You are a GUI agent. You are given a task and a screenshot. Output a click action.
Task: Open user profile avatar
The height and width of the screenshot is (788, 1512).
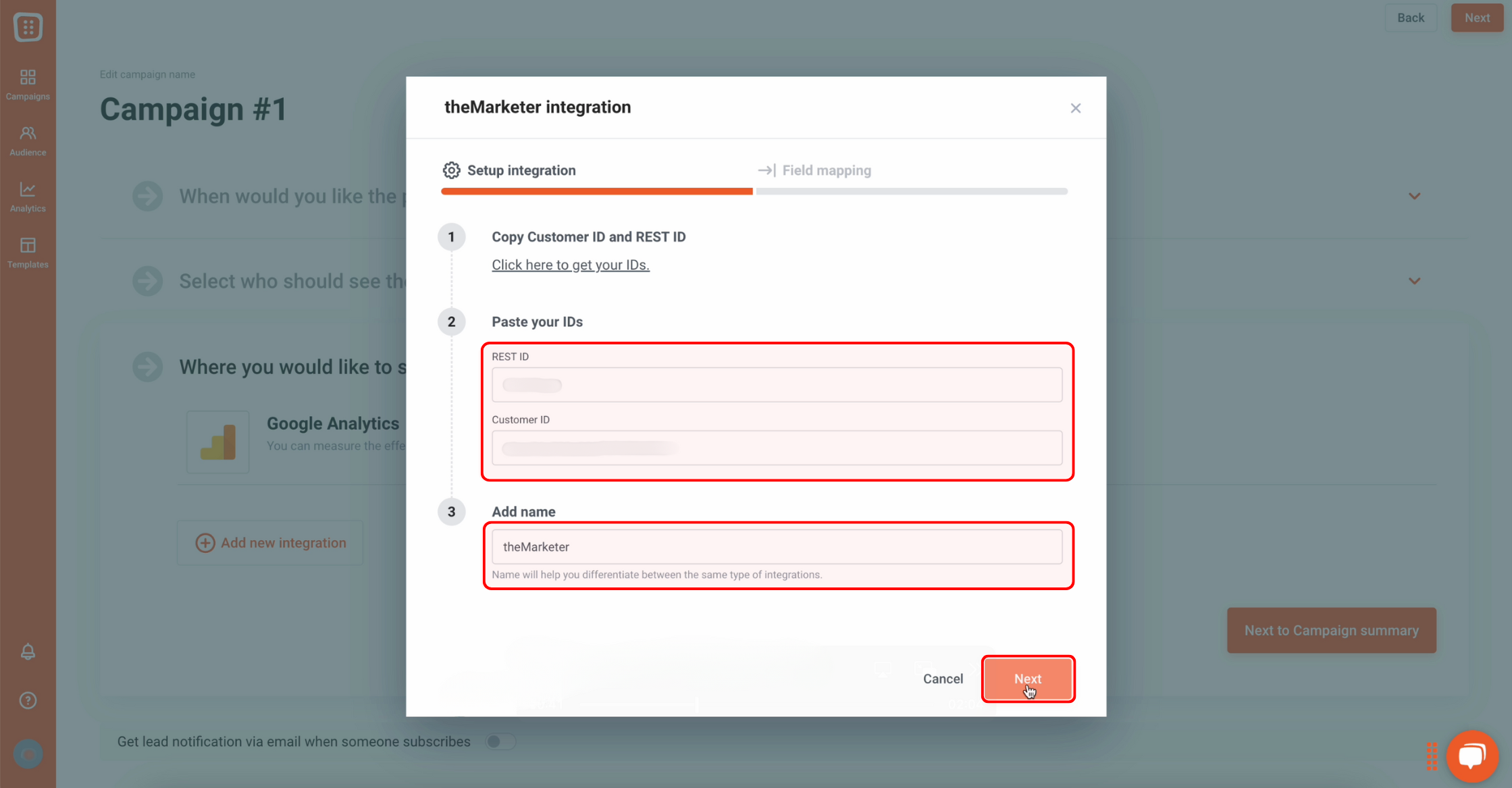point(28,754)
